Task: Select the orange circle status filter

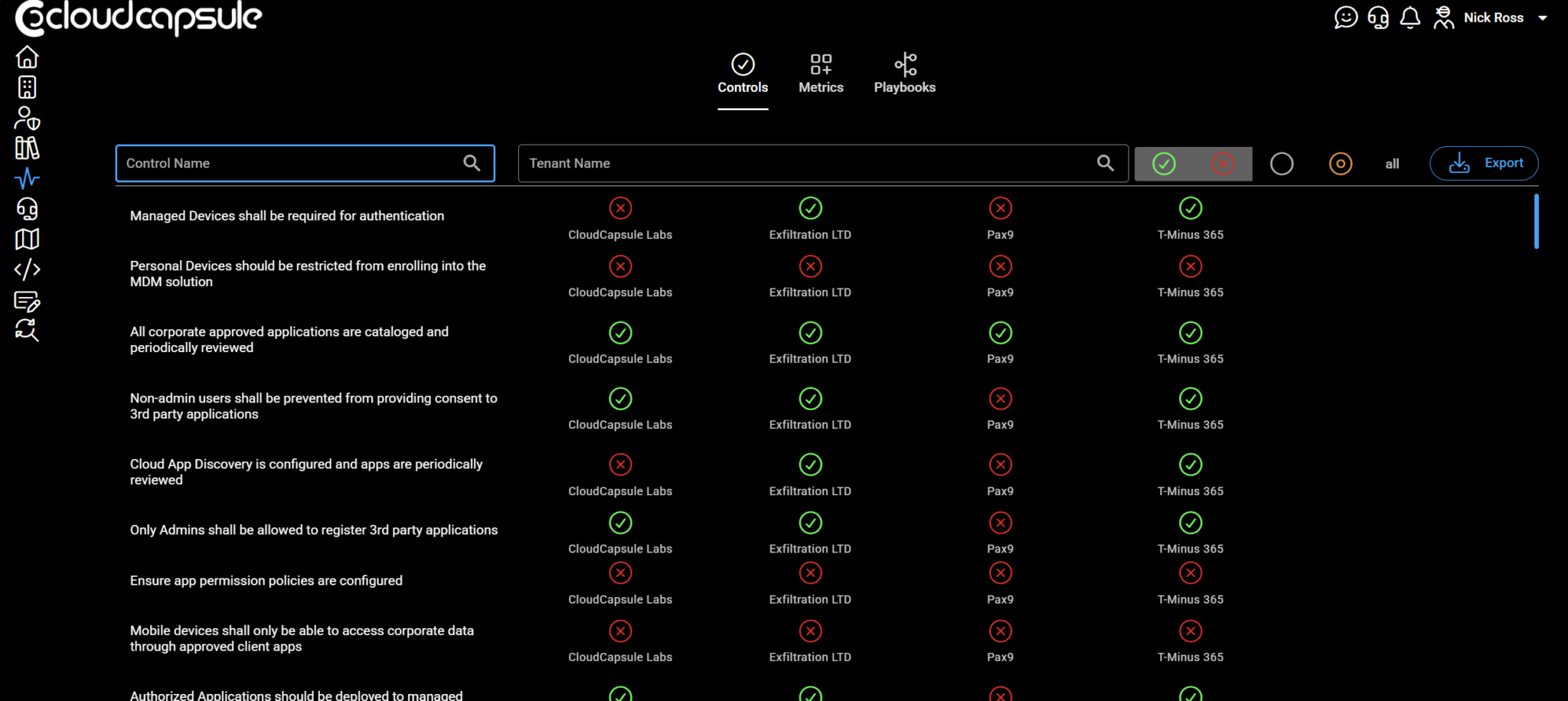Action: (x=1340, y=164)
